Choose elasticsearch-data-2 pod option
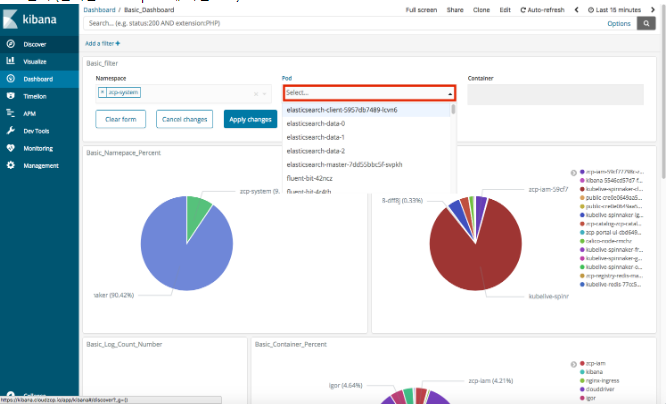This screenshot has width=671, height=405. (366, 151)
